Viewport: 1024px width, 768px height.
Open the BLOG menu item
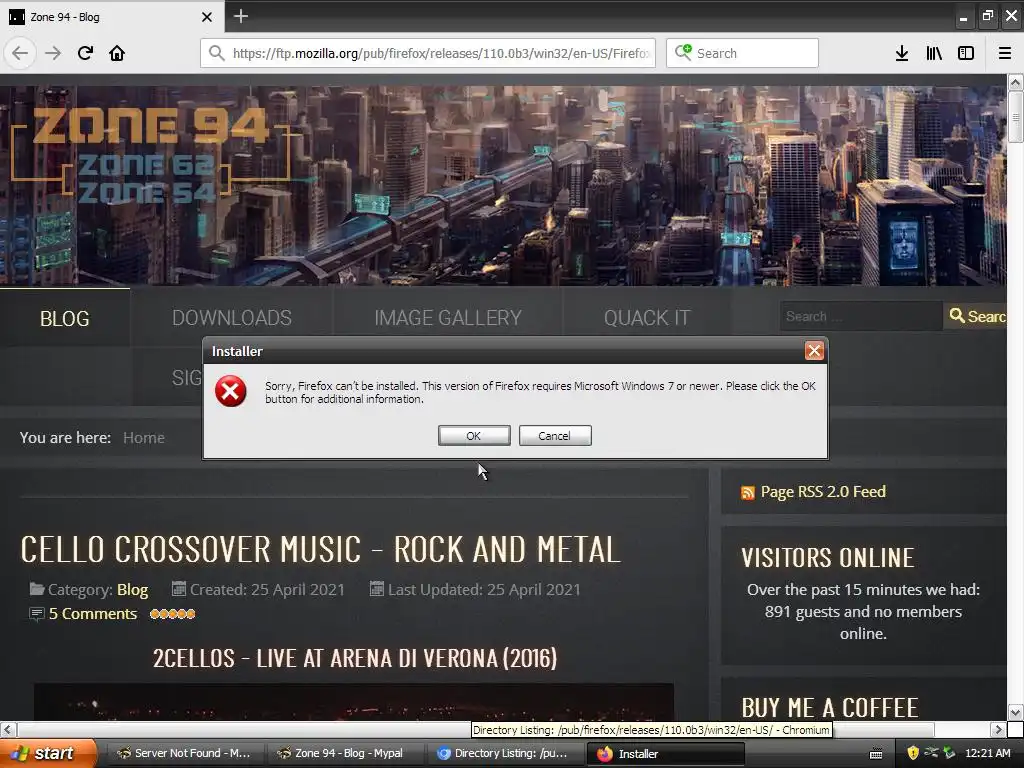coord(65,319)
